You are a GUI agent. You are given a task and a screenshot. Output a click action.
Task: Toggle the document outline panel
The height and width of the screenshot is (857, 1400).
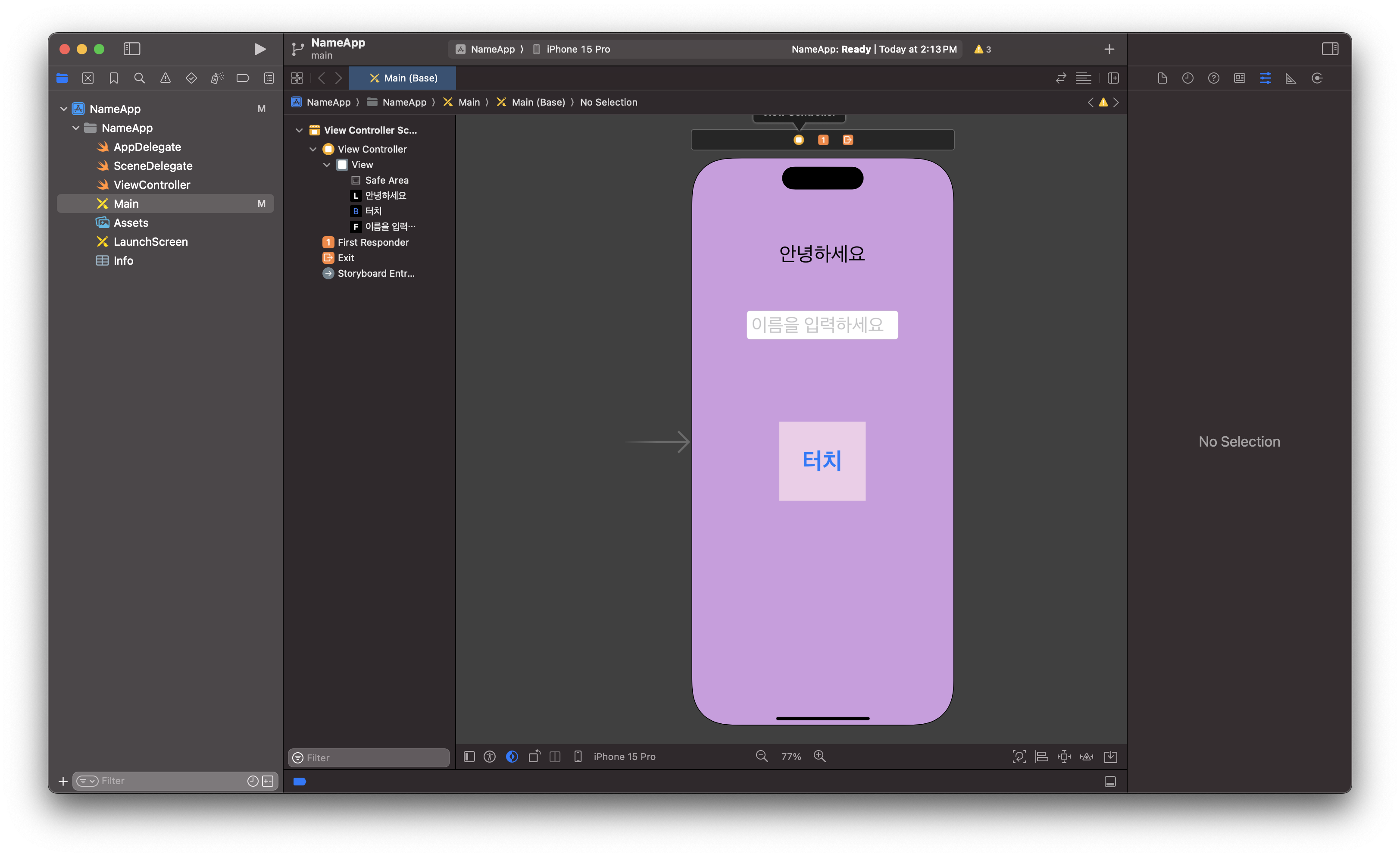tap(469, 757)
